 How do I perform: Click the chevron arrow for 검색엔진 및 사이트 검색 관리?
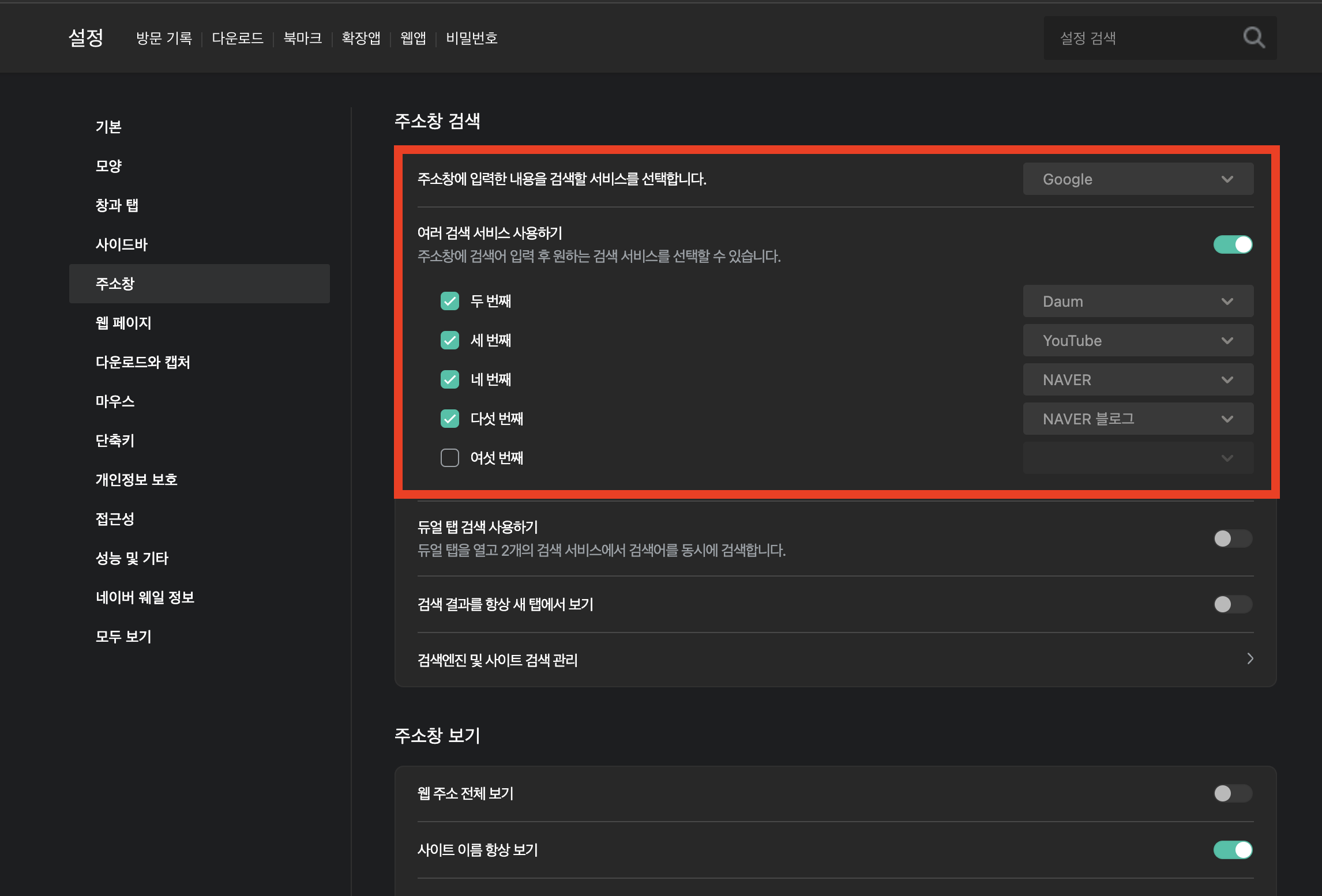point(1250,658)
